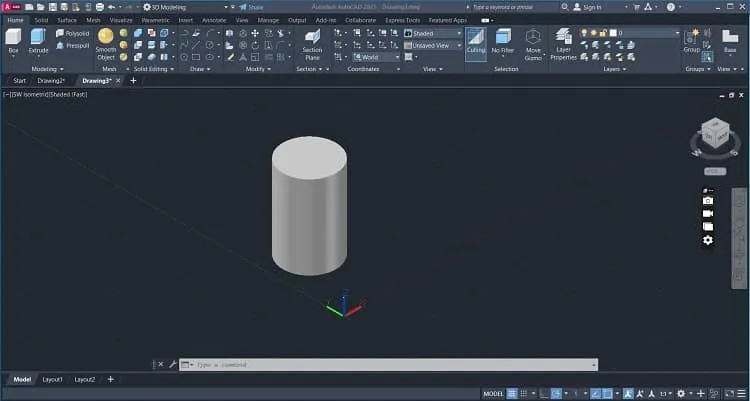Select the Box solid tool

click(x=13, y=41)
